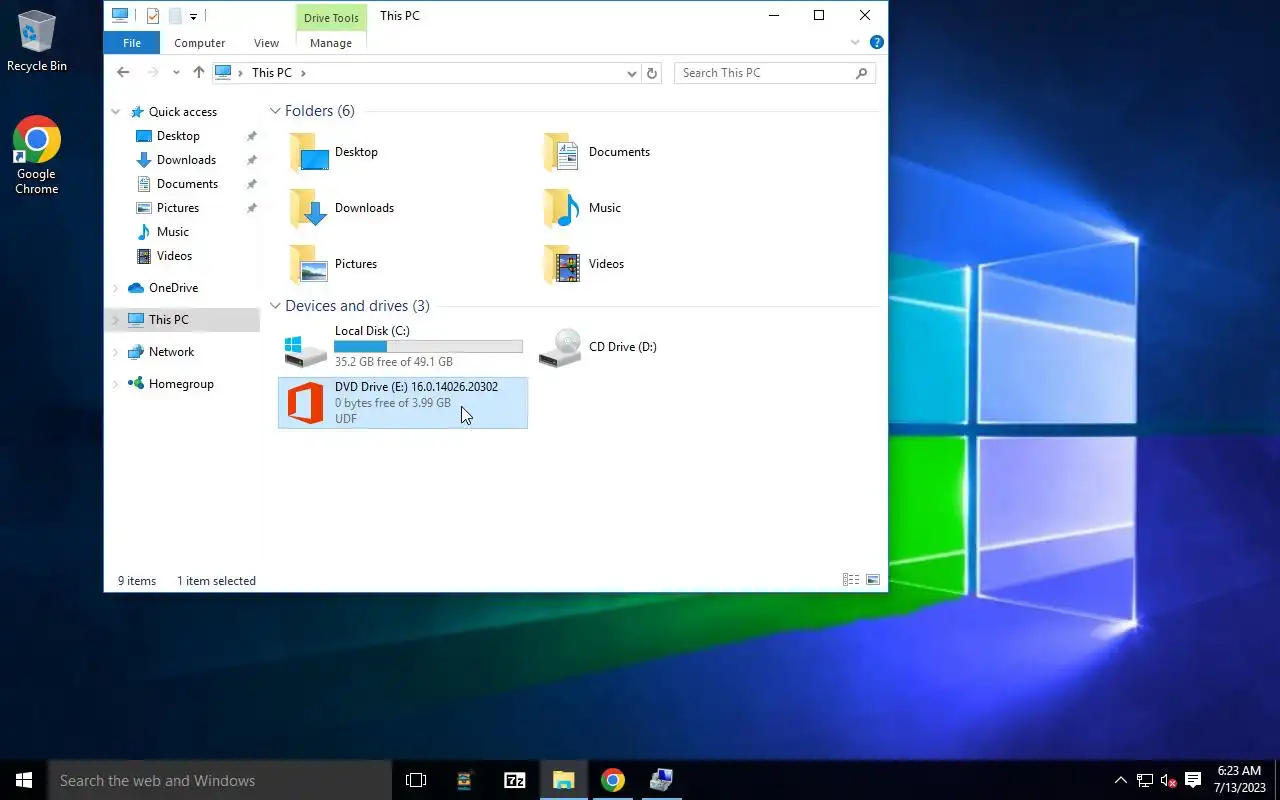Screen dimensions: 1280x800
Task: Switch to Large icons view in status bar
Action: click(873, 580)
